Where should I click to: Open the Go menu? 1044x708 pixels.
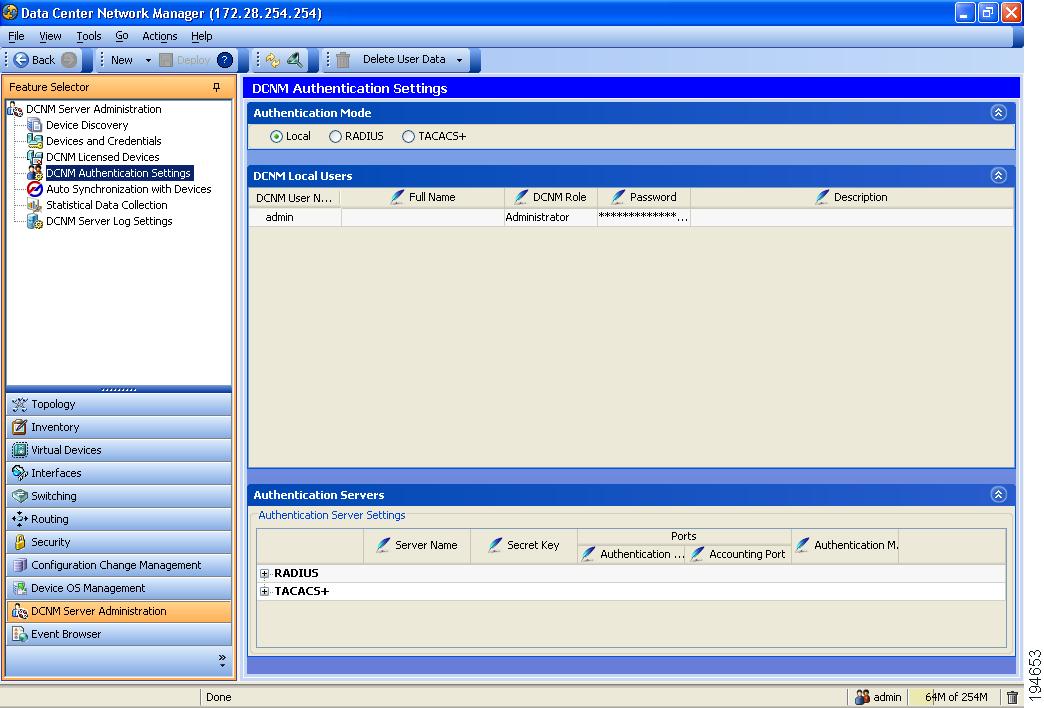122,36
